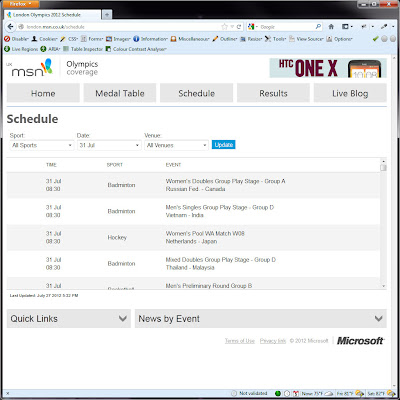Go back with the browser back arrow
The height and width of the screenshot is (400, 400).
point(10,27)
